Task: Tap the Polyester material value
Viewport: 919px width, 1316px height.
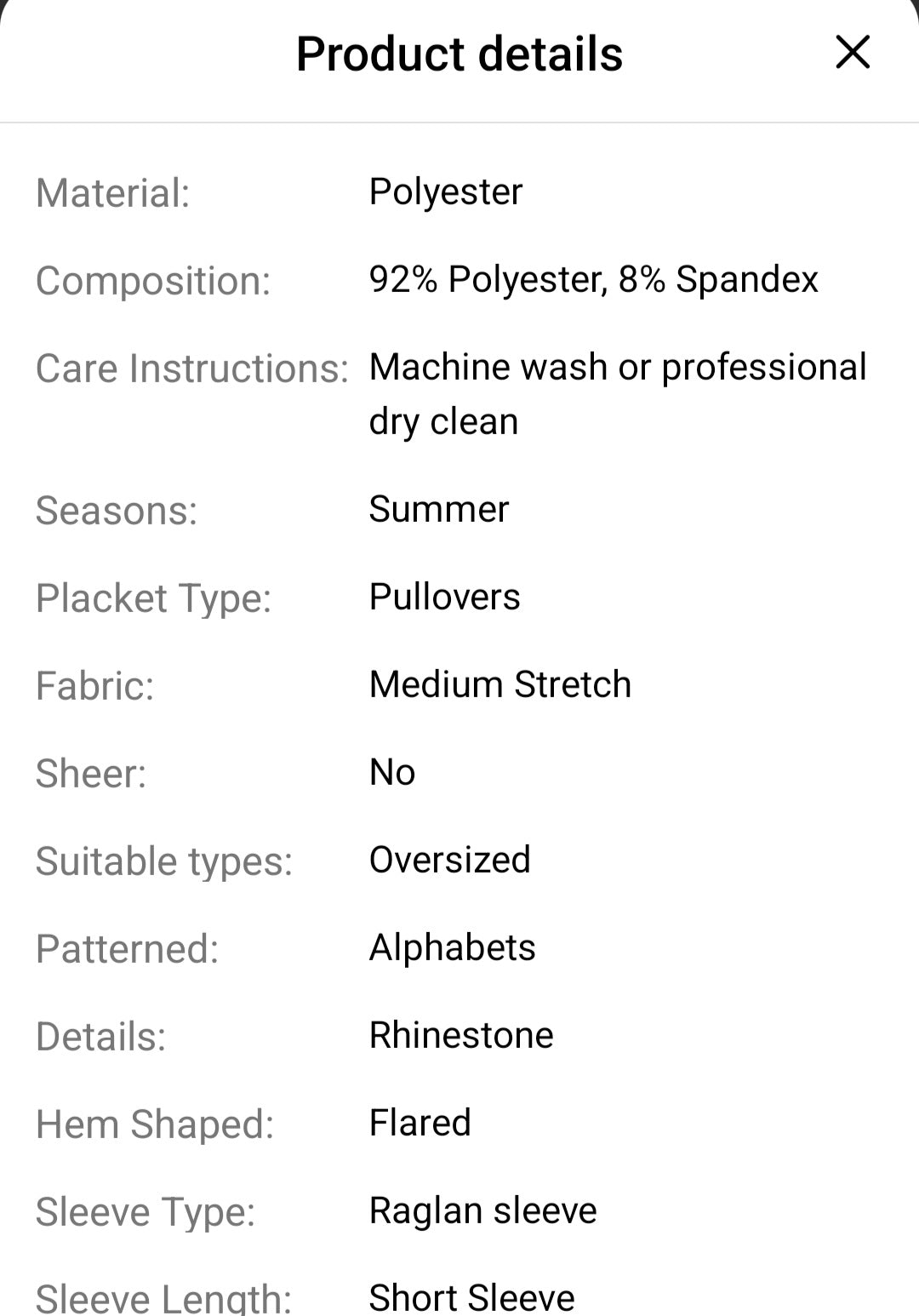Action: (x=445, y=192)
